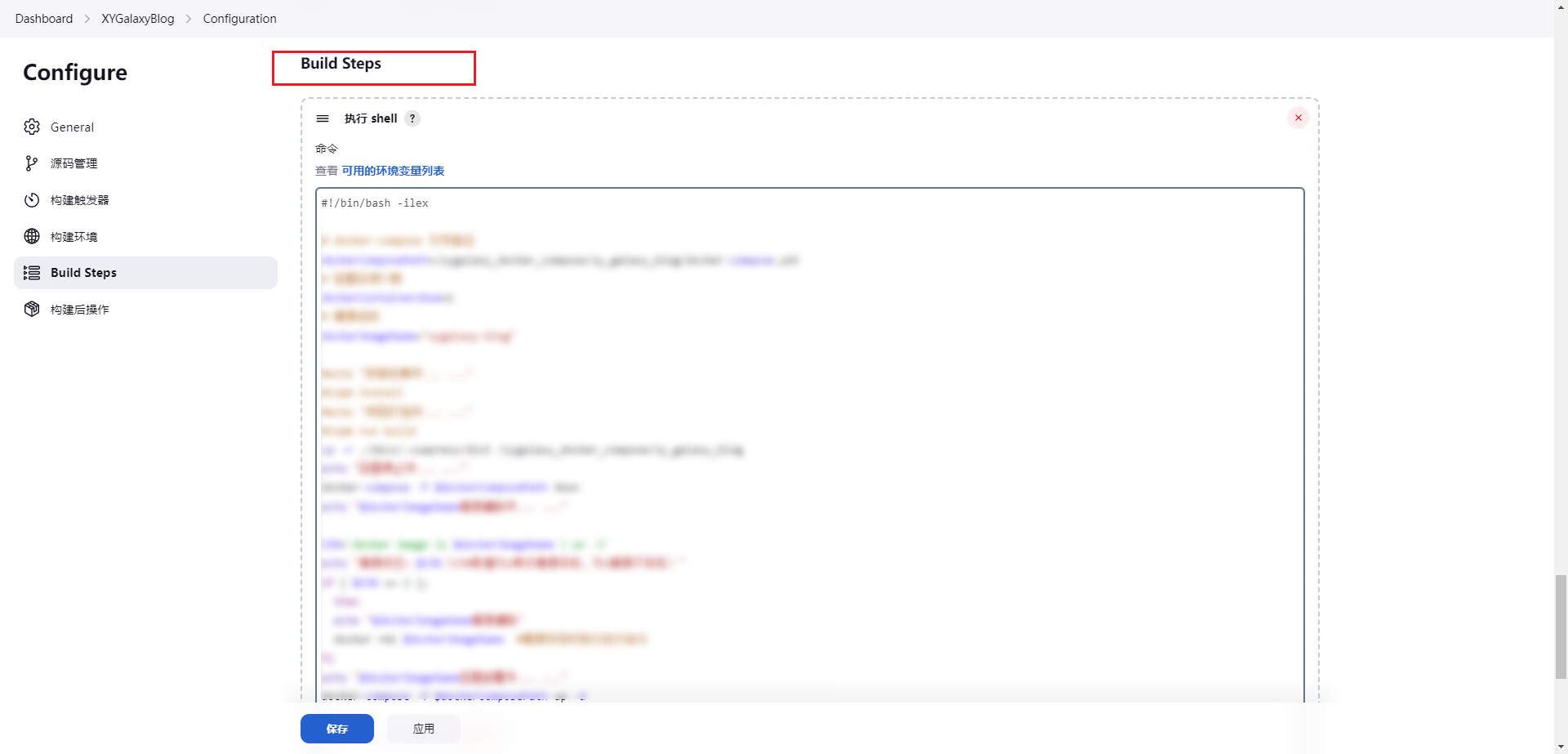
Task: Click the source code management branch icon
Action: pos(32,163)
